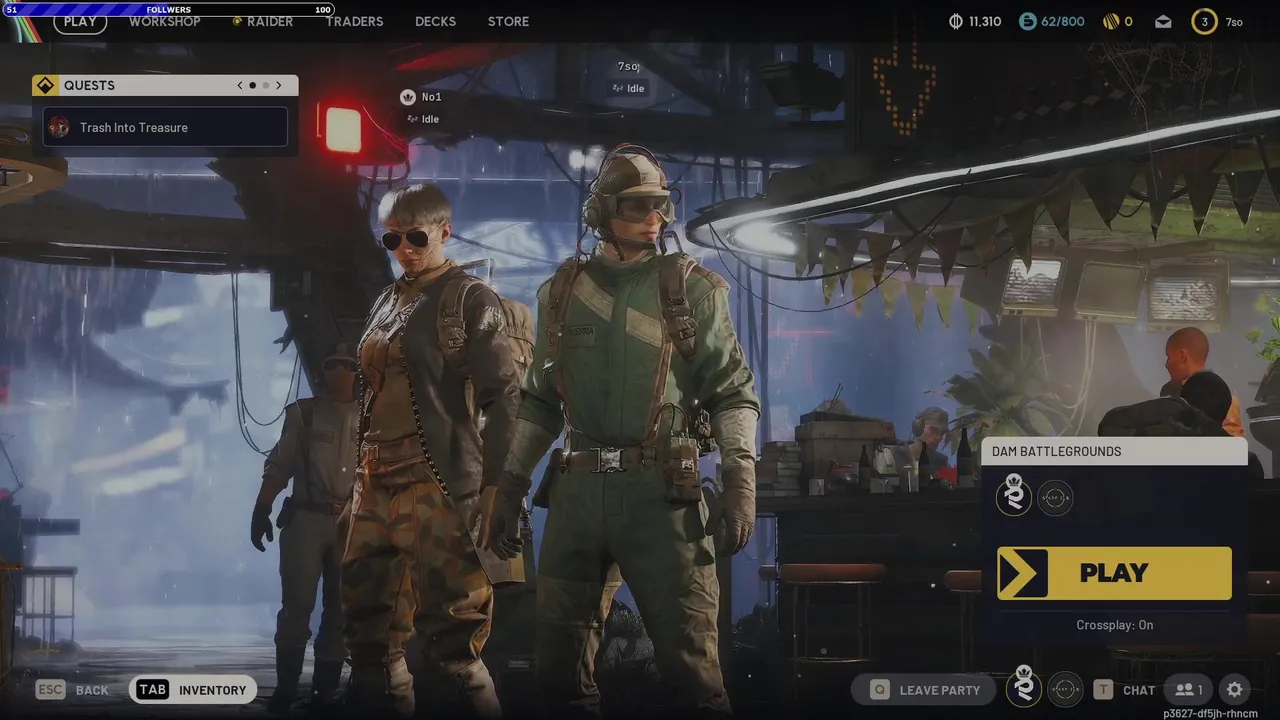
Task: Open CHAT from the bottom bar
Action: (1139, 690)
